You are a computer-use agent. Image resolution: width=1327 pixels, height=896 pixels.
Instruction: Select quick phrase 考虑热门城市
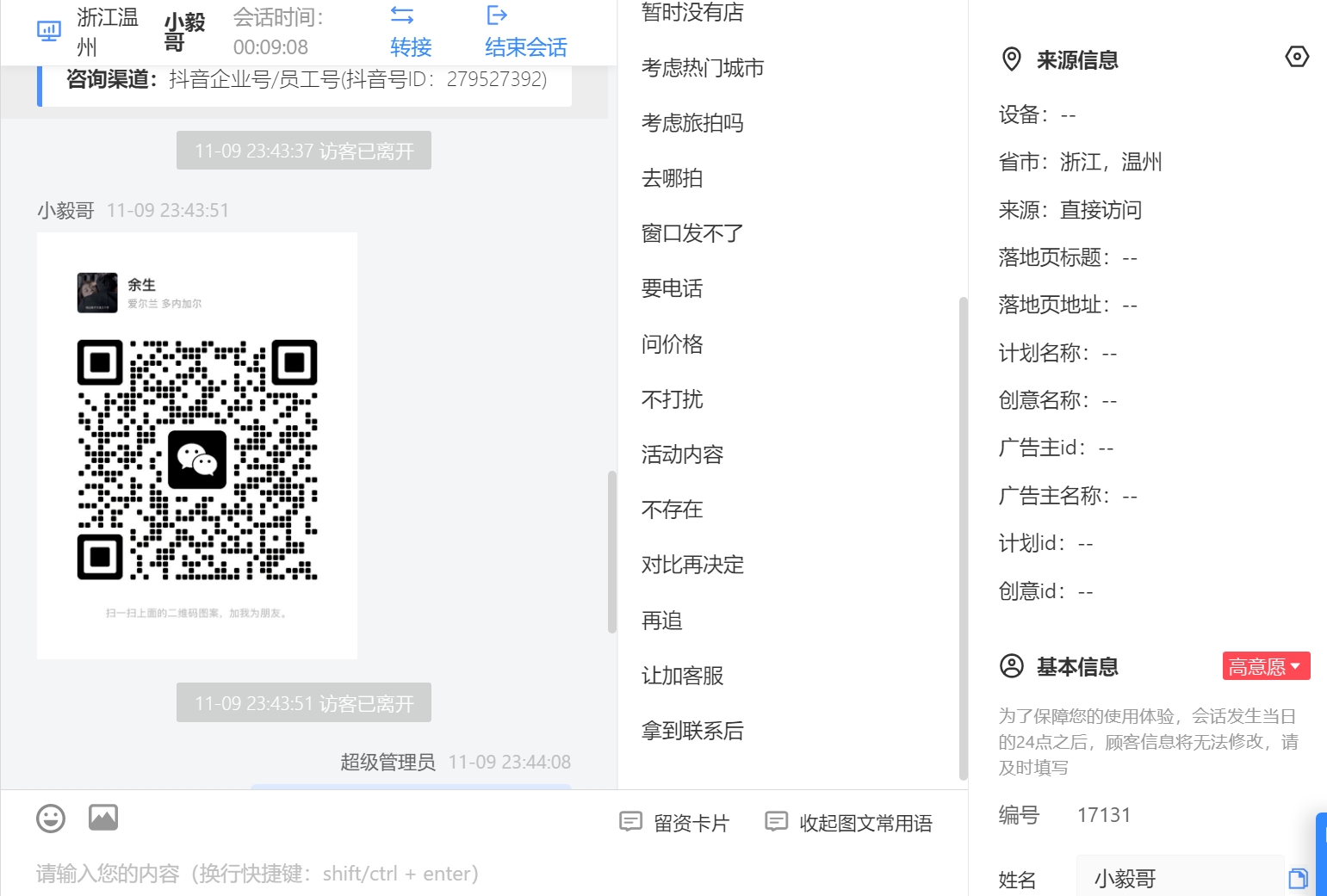[x=703, y=68]
